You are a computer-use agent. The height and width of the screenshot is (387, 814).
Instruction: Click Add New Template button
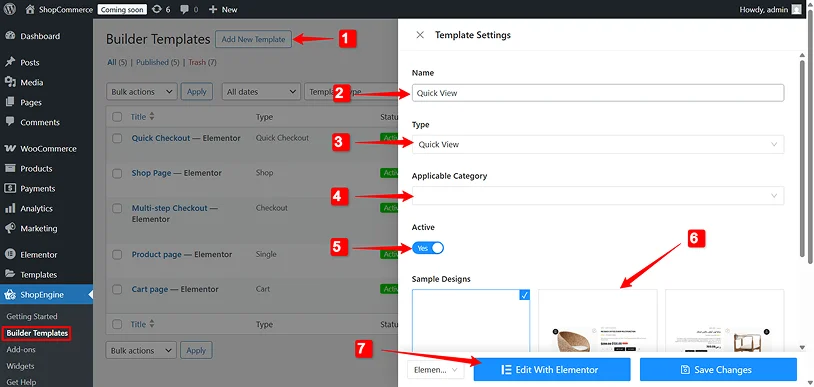(x=253, y=39)
